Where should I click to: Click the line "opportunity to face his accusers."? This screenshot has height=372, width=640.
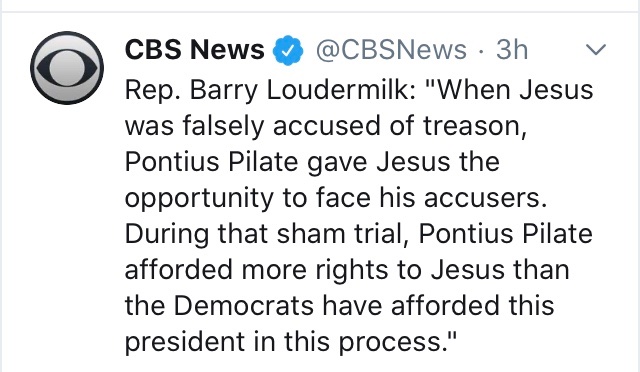pyautogui.click(x=336, y=198)
